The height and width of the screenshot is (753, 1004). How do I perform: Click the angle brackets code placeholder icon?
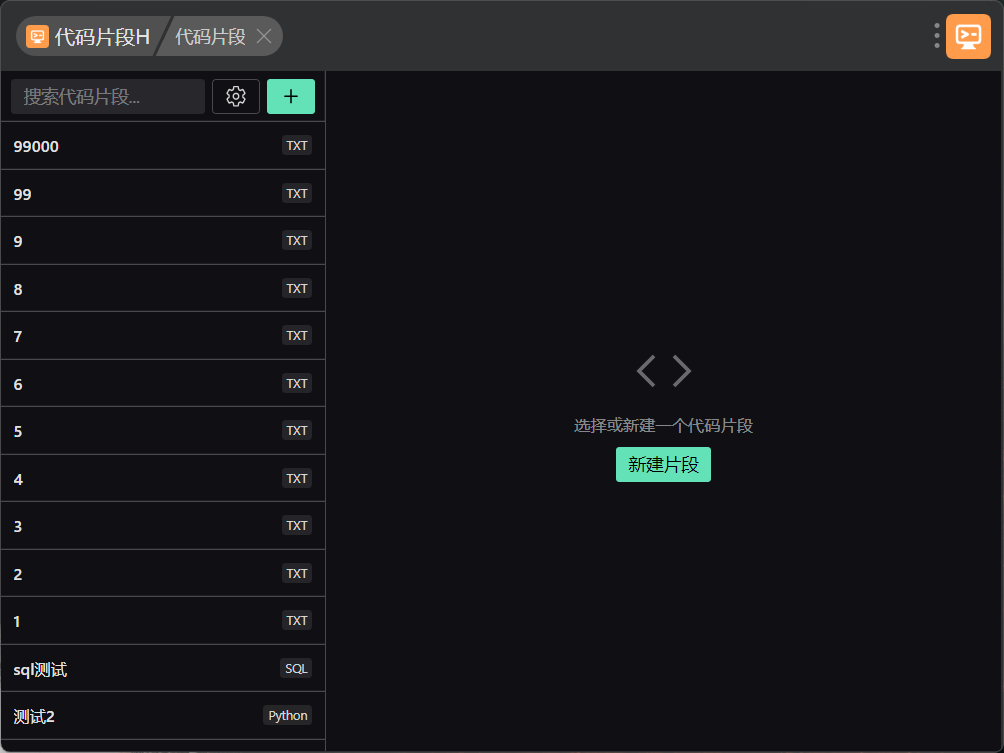[663, 371]
